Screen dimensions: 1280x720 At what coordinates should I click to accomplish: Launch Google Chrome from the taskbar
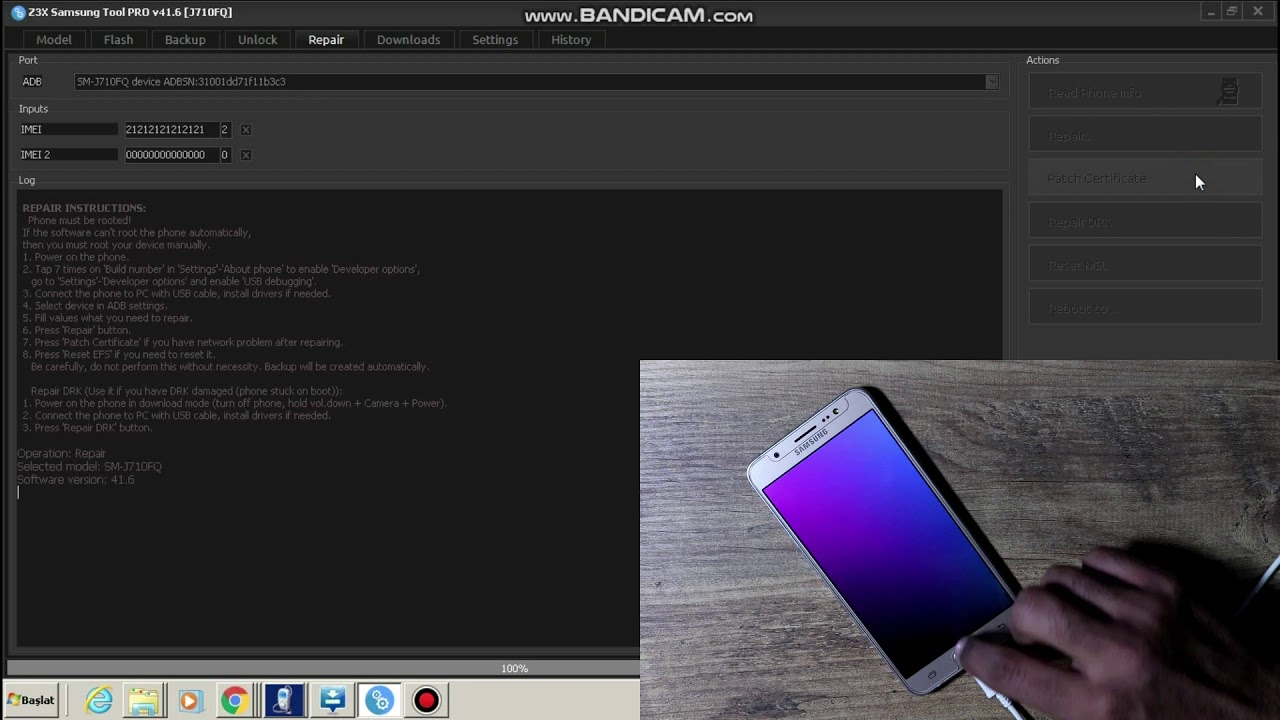tap(235, 701)
